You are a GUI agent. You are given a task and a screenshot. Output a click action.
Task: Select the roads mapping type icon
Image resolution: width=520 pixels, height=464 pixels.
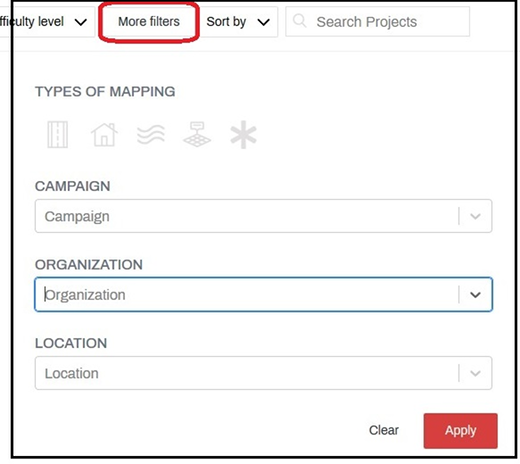[x=58, y=135]
